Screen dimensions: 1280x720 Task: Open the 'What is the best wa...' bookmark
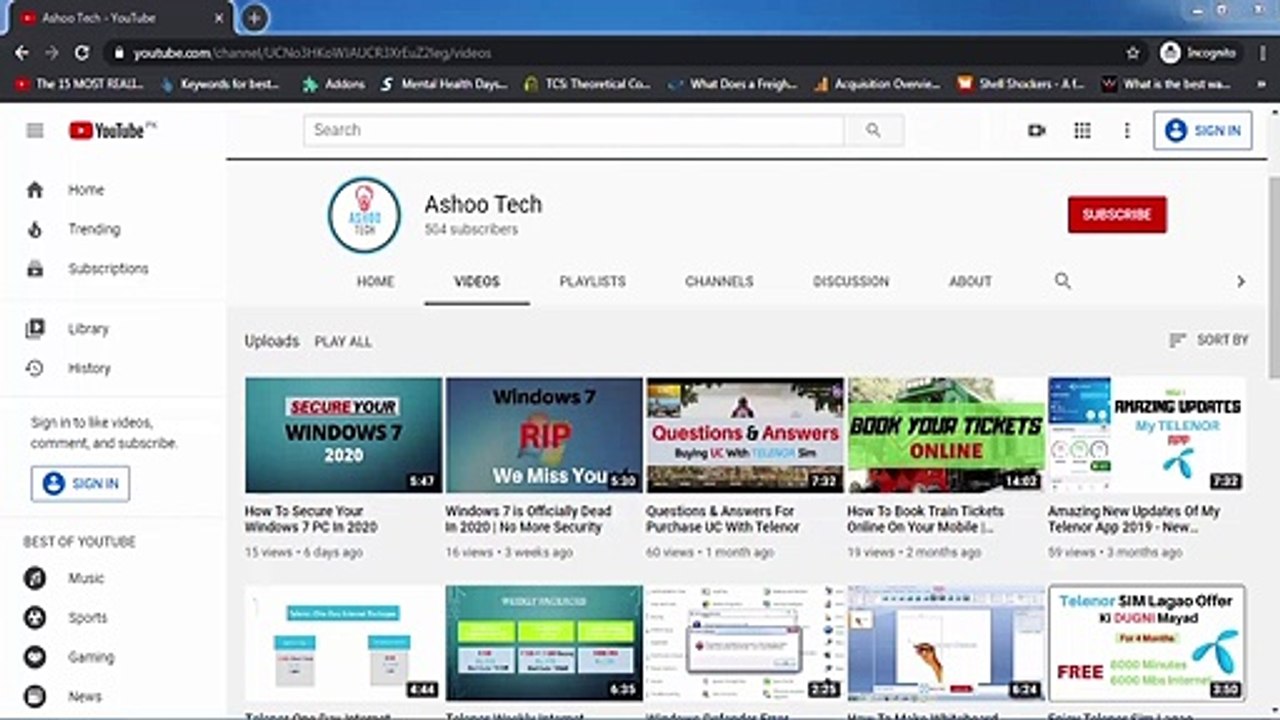click(x=1167, y=84)
